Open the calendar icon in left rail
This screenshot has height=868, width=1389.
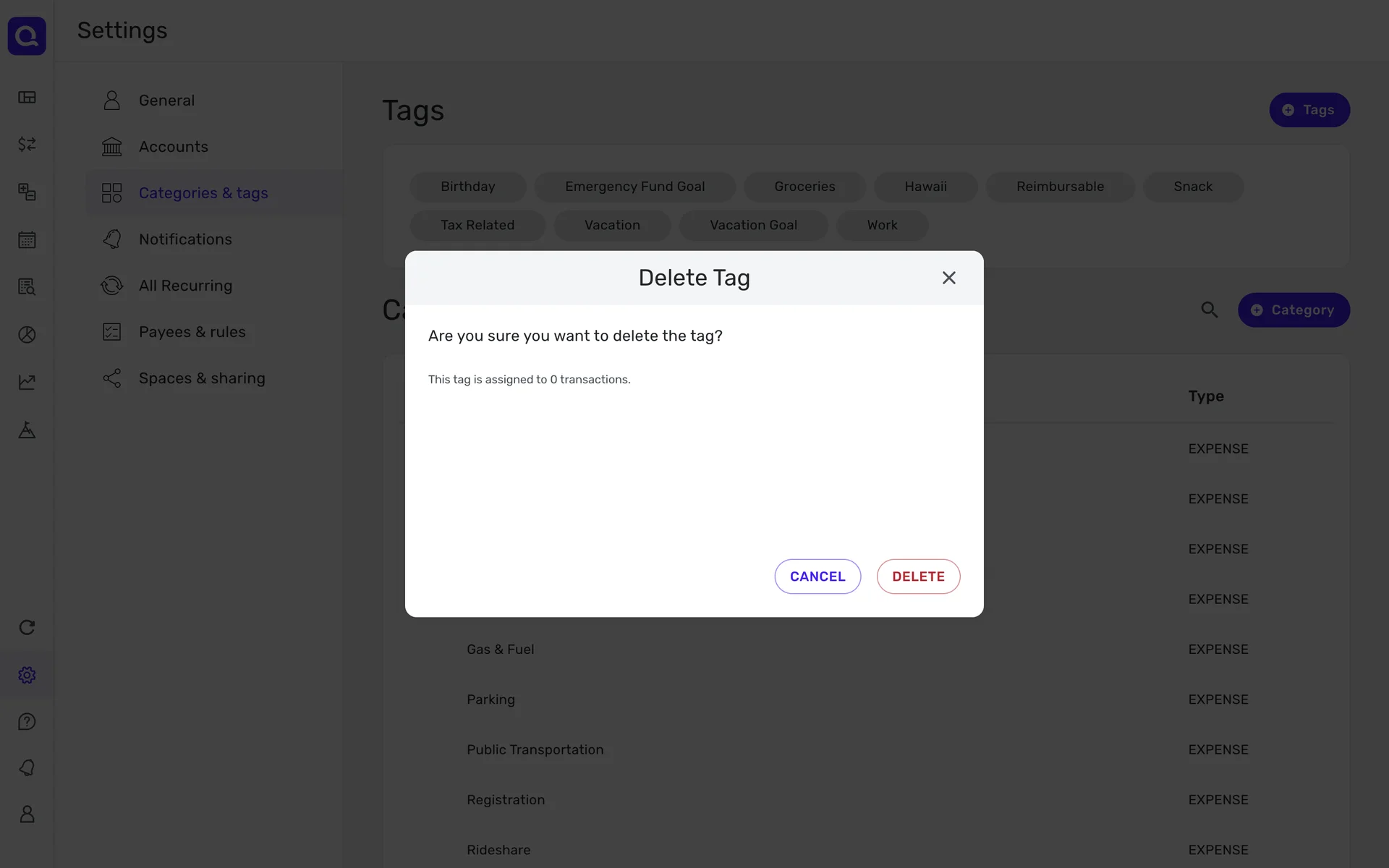click(x=27, y=240)
